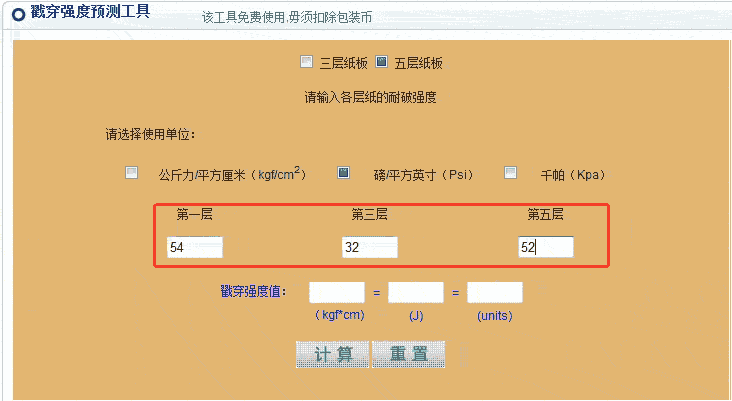The width and height of the screenshot is (732, 401).
Task: Click the 请选择使用单位 label
Action: coord(150,134)
